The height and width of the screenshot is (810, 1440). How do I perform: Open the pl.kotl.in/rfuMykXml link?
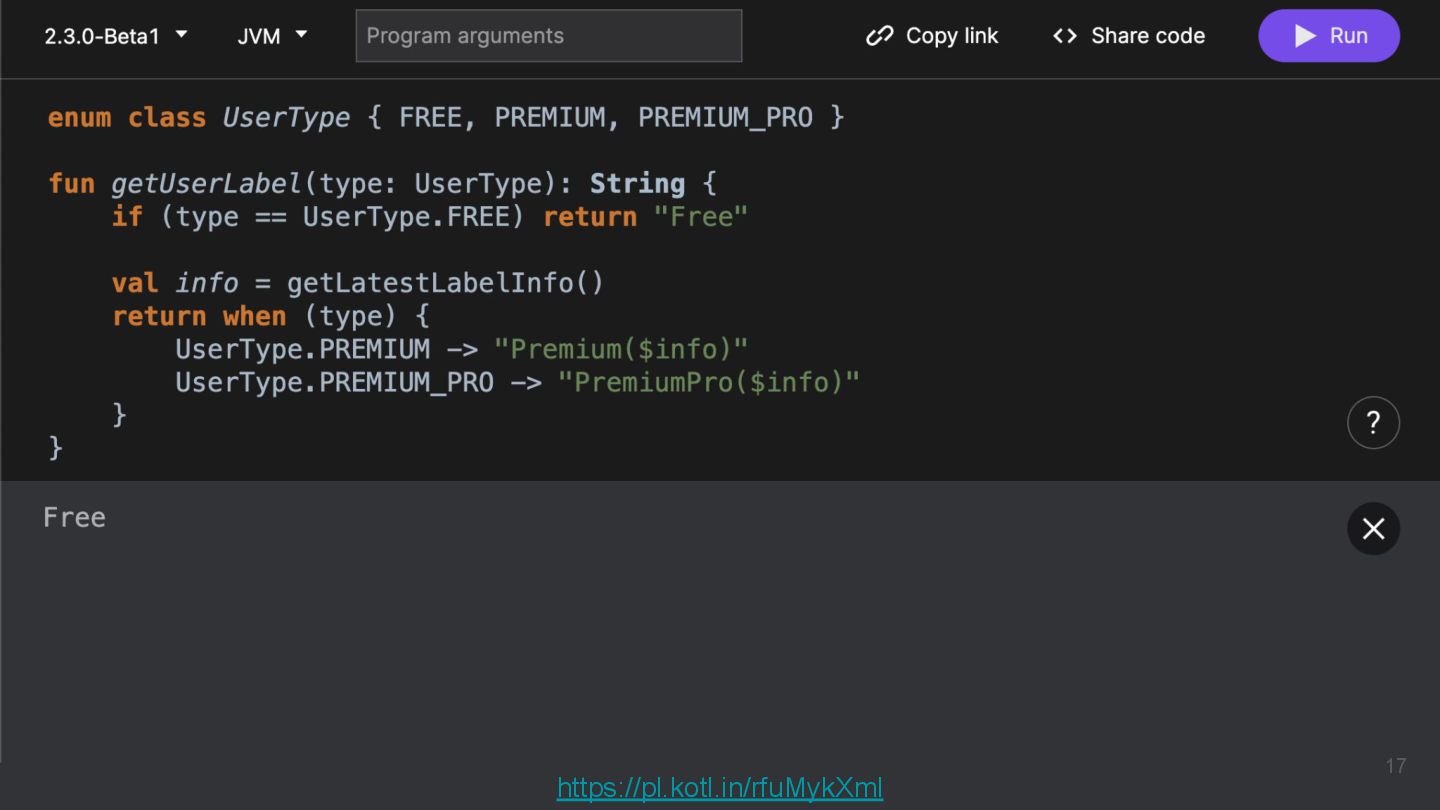point(719,788)
